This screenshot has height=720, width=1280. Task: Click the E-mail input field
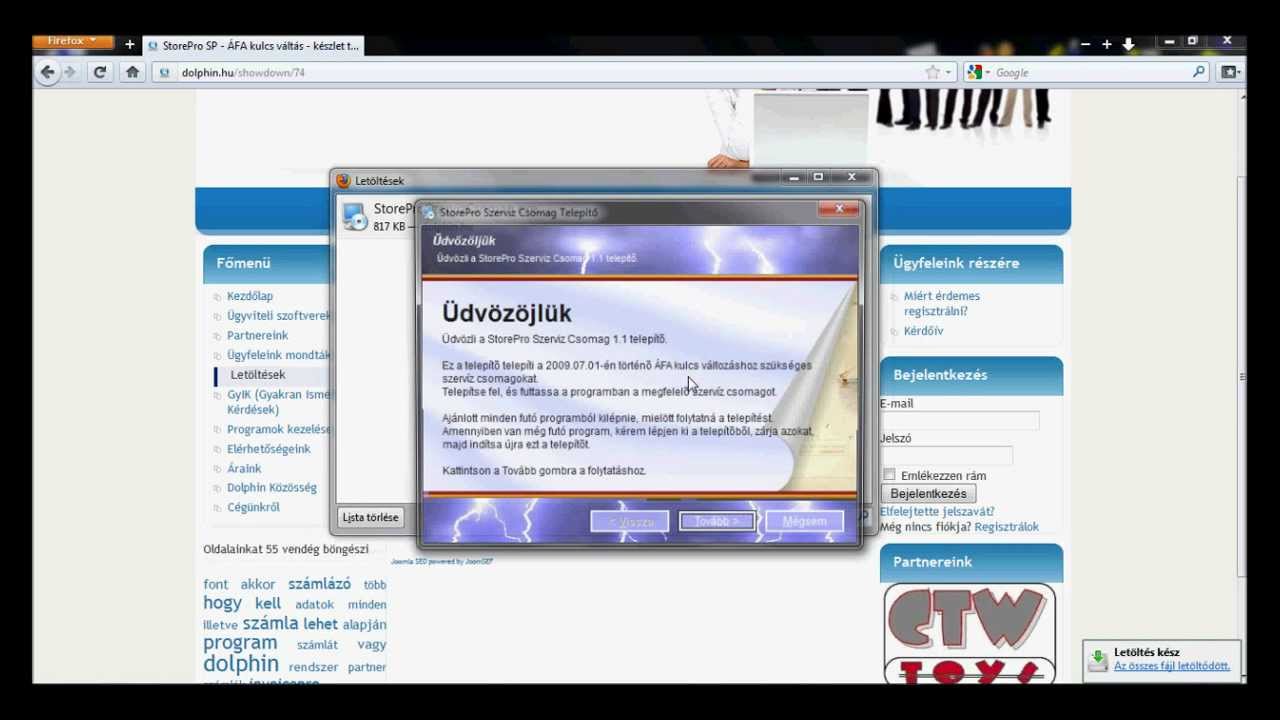pyautogui.click(x=960, y=421)
